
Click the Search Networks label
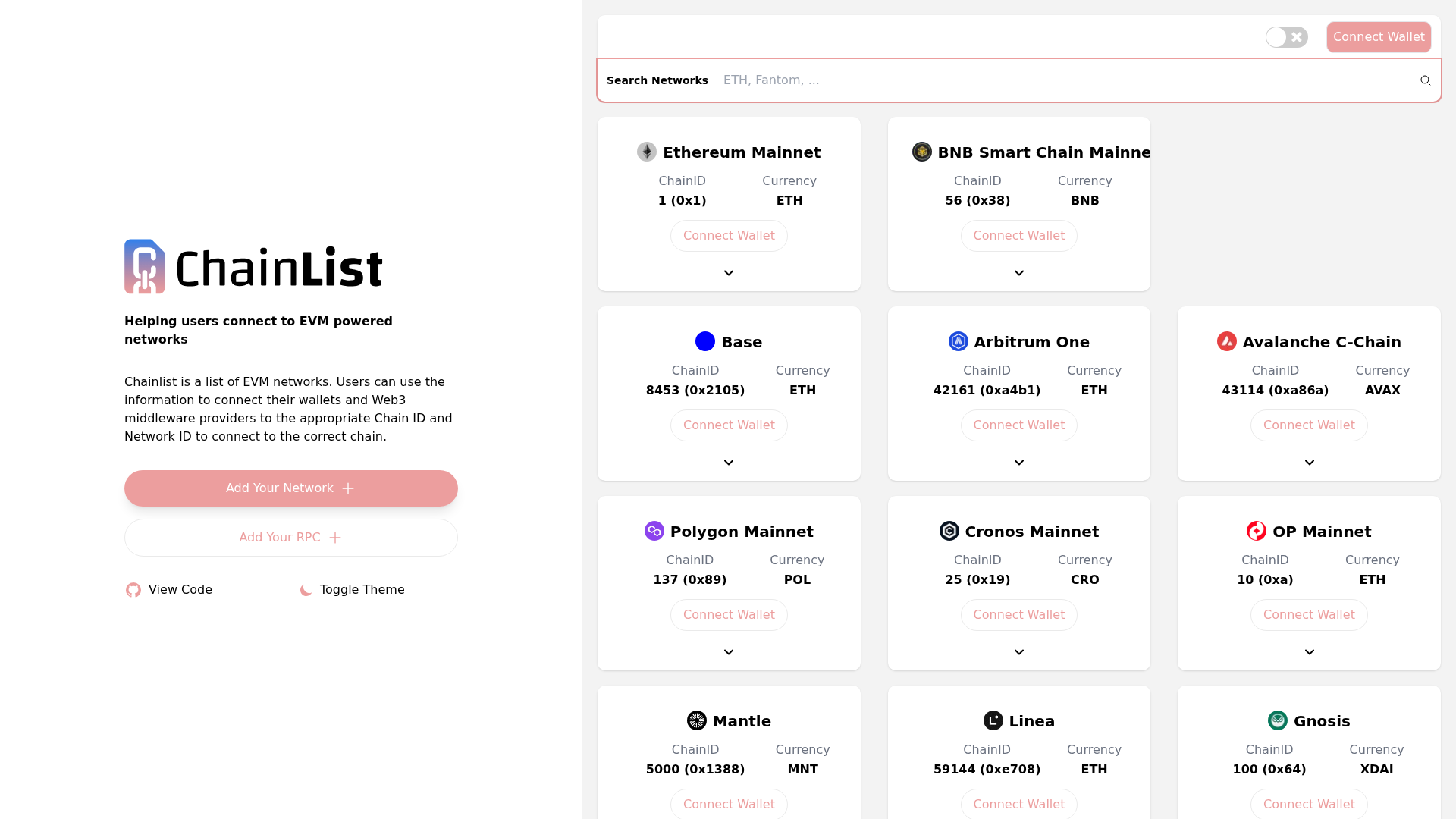point(657,80)
